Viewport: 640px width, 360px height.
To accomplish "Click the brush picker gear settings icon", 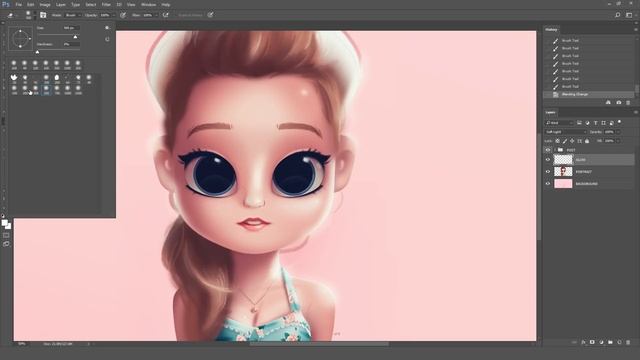I will [107, 28].
